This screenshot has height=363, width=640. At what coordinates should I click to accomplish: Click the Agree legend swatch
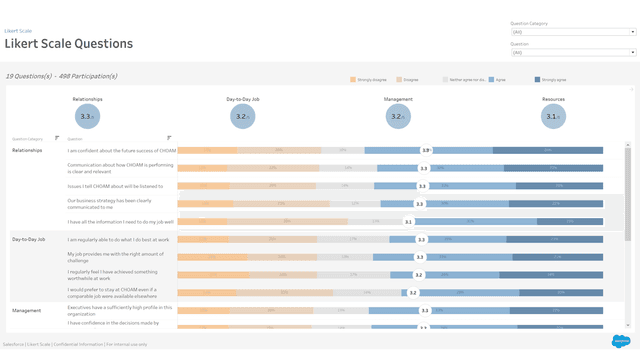(491, 80)
